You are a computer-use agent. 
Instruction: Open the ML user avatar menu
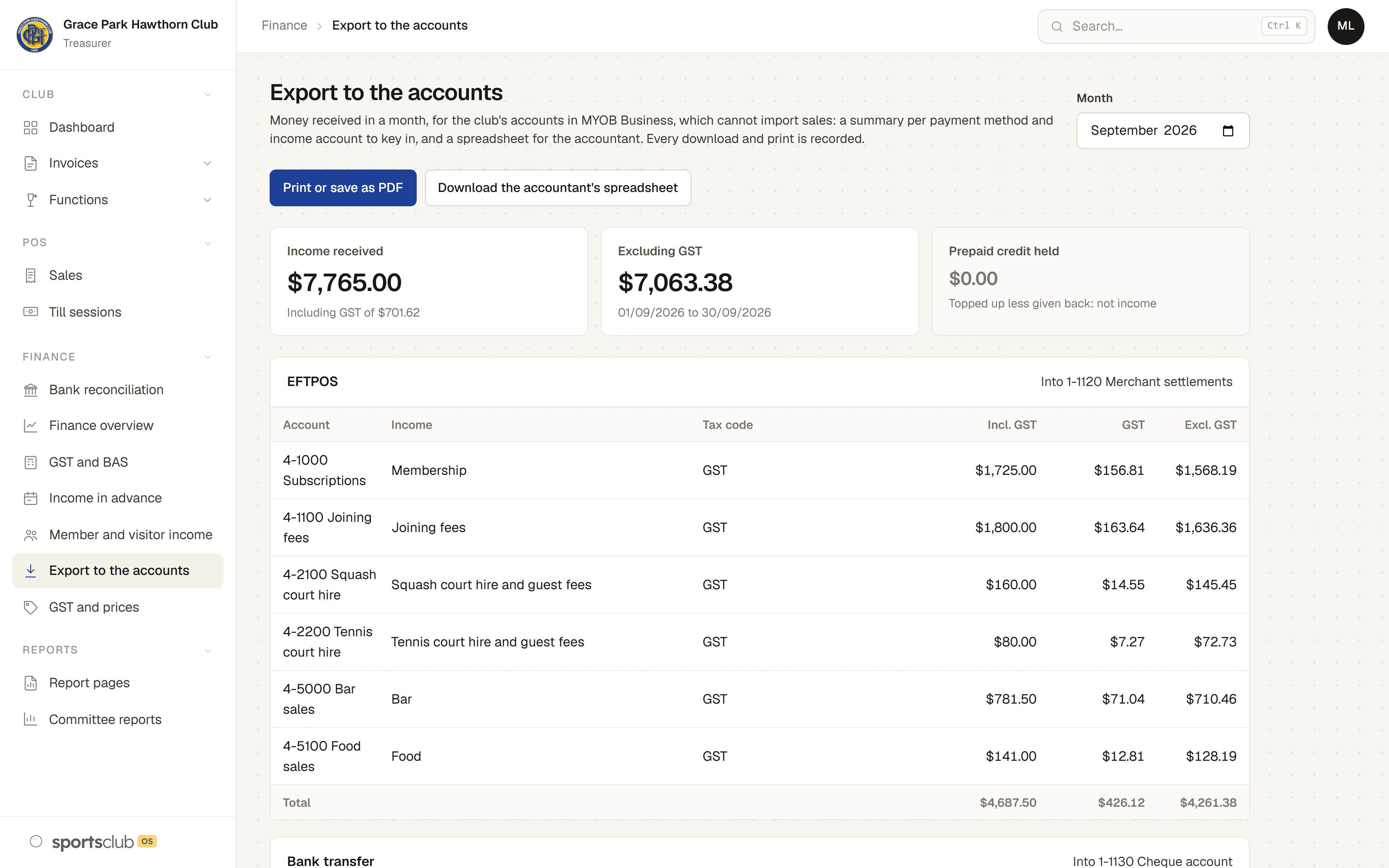click(x=1345, y=27)
